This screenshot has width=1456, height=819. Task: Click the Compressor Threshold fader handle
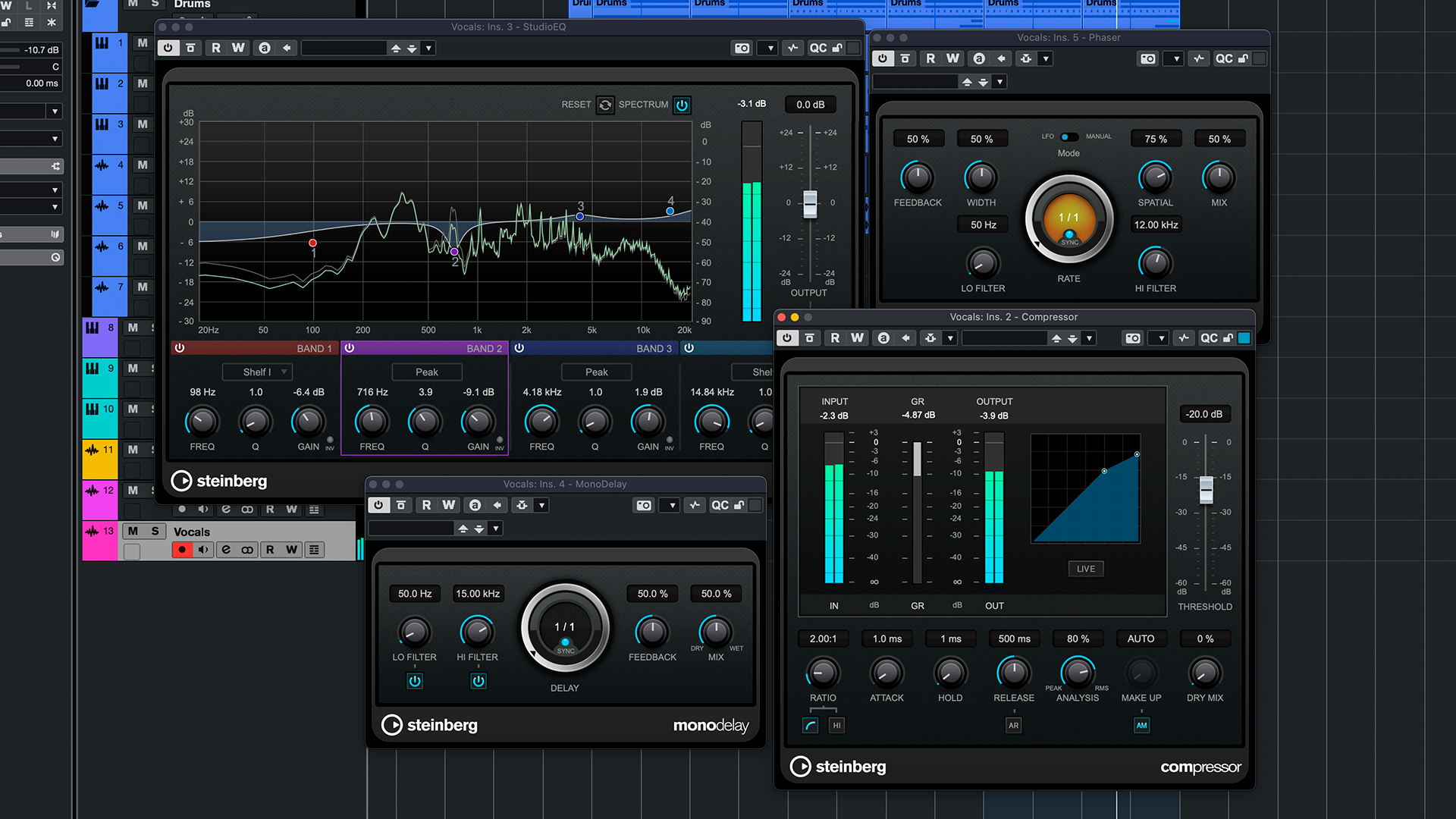(x=1206, y=489)
